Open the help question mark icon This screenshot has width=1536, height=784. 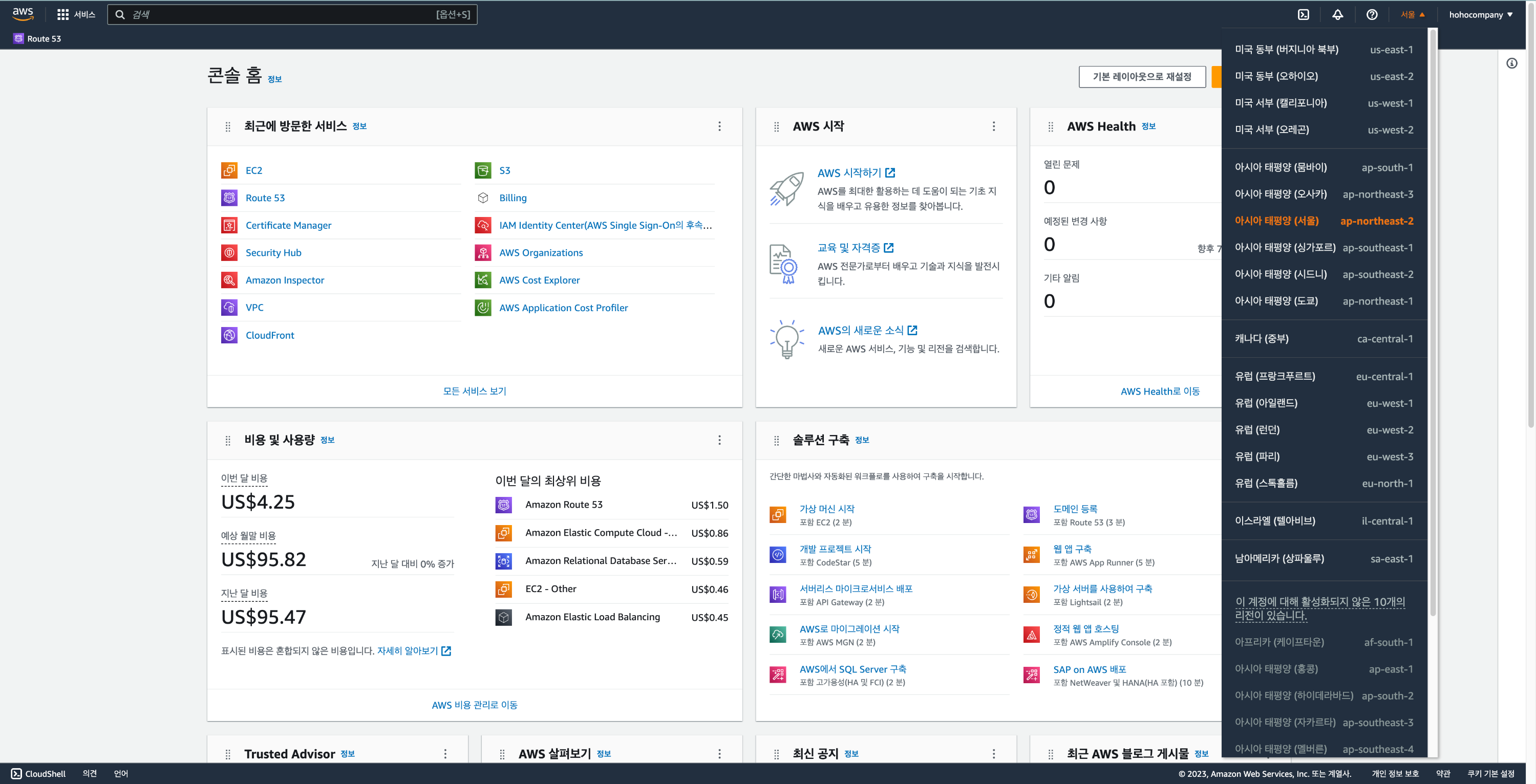pyautogui.click(x=1372, y=15)
